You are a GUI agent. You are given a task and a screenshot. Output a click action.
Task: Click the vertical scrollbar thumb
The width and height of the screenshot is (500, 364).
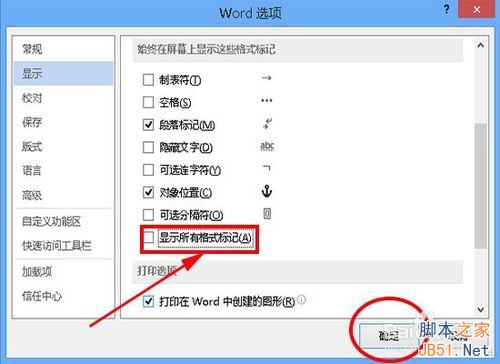click(480, 186)
